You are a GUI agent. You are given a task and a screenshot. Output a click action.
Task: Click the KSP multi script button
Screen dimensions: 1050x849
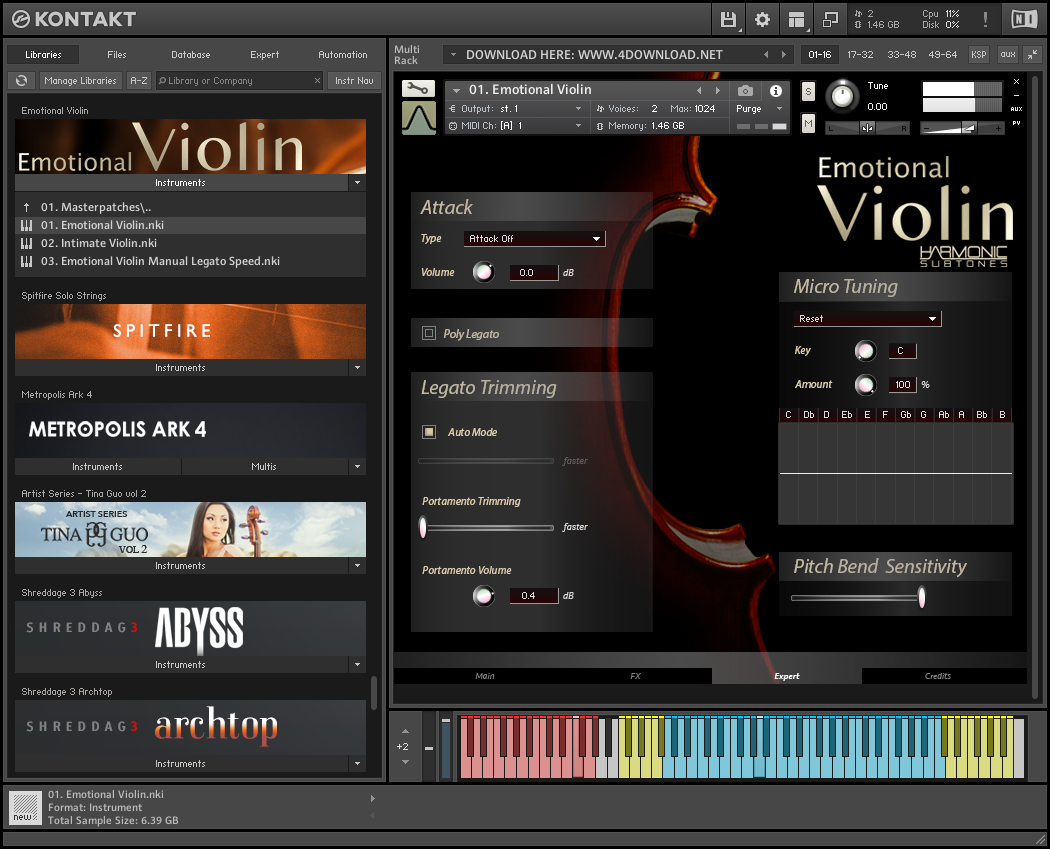coord(978,54)
